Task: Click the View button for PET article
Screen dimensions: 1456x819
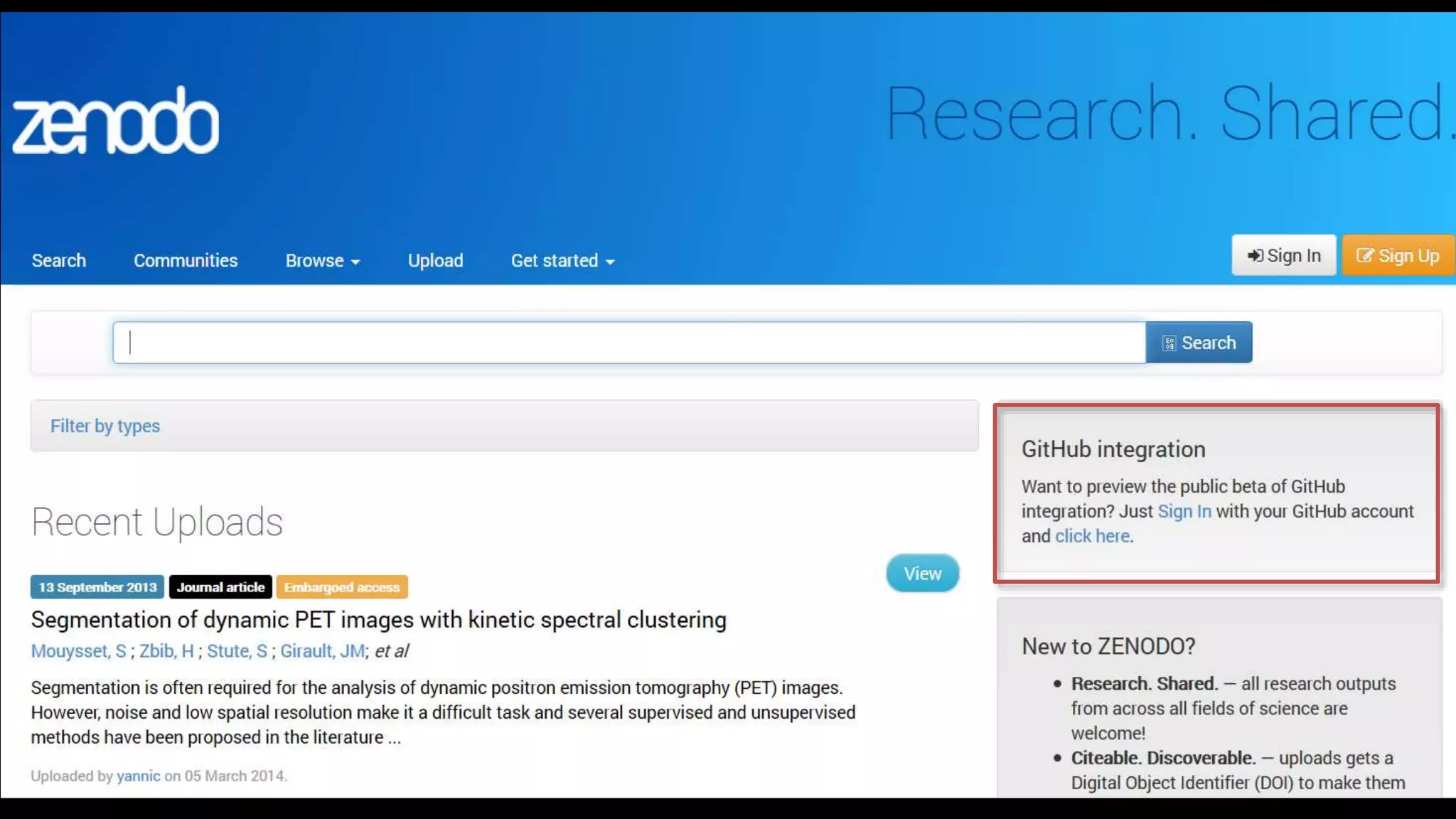Action: coord(922,573)
